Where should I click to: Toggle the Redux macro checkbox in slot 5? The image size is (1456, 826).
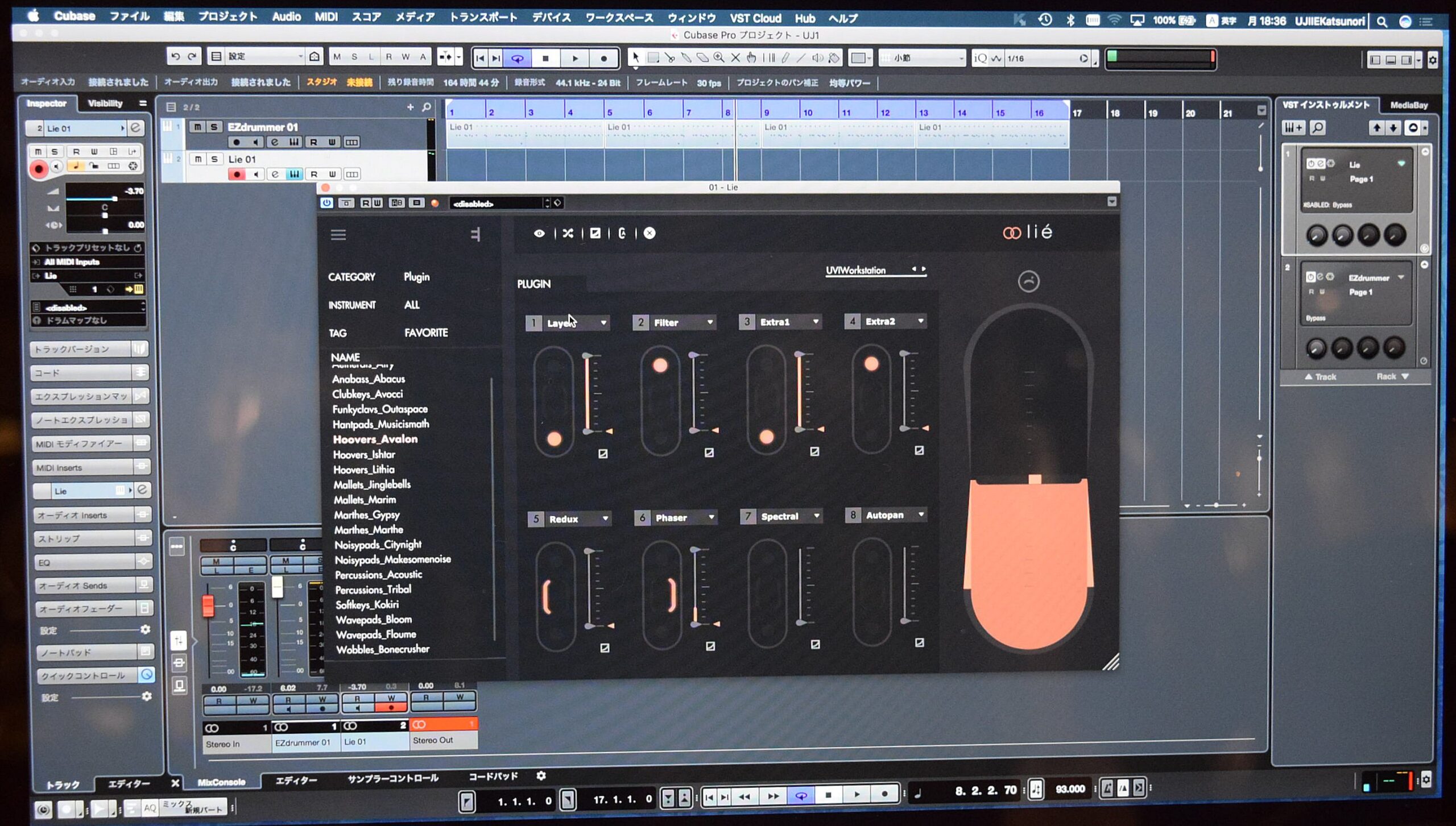coord(605,647)
